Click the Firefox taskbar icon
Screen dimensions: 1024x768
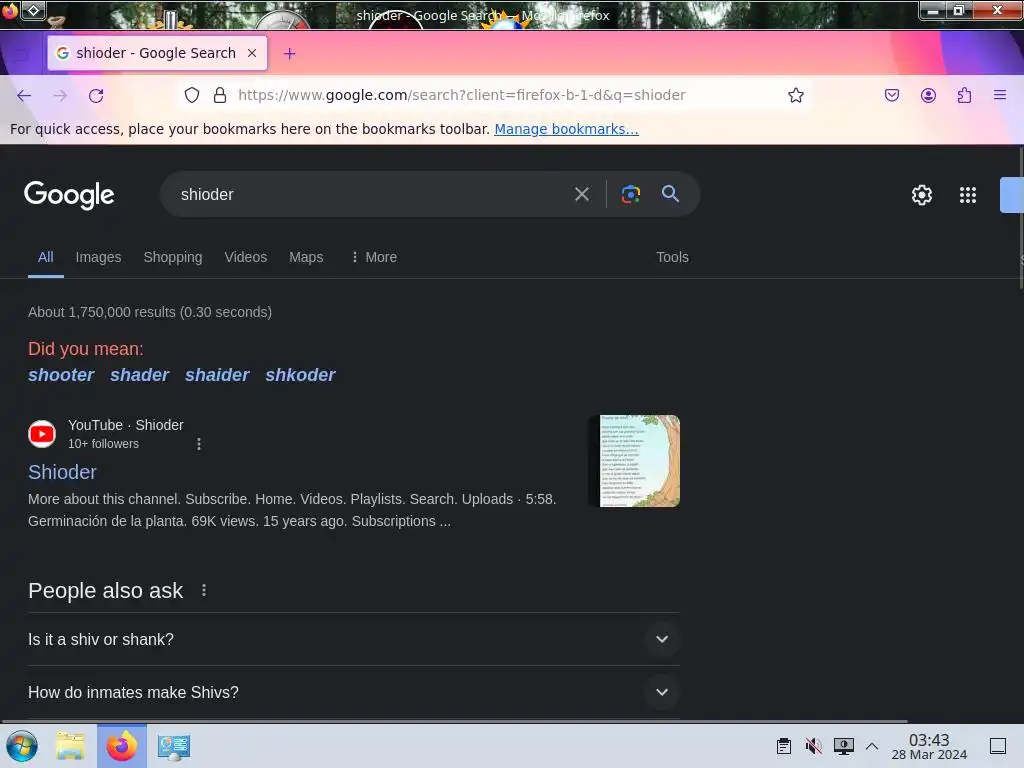122,746
